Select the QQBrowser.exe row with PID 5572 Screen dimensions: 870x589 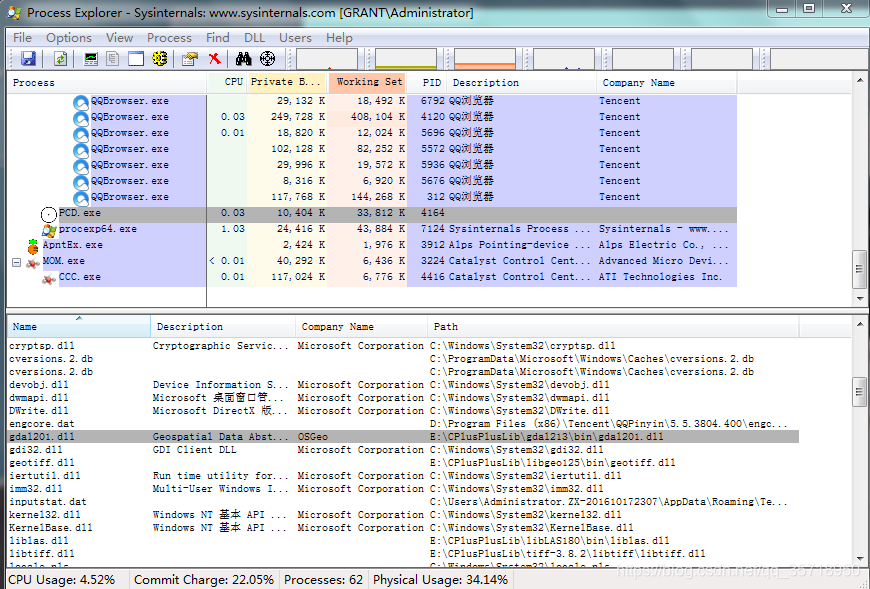pyautogui.click(x=372, y=149)
